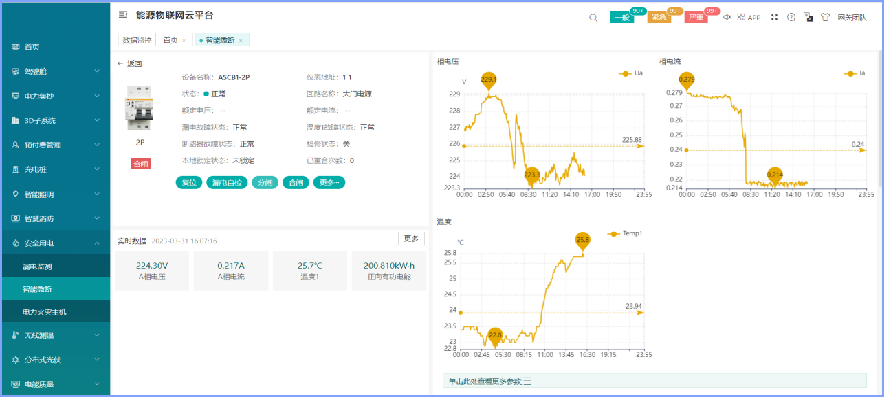Open 电力火灾主机 submenu item

[x=55, y=311]
